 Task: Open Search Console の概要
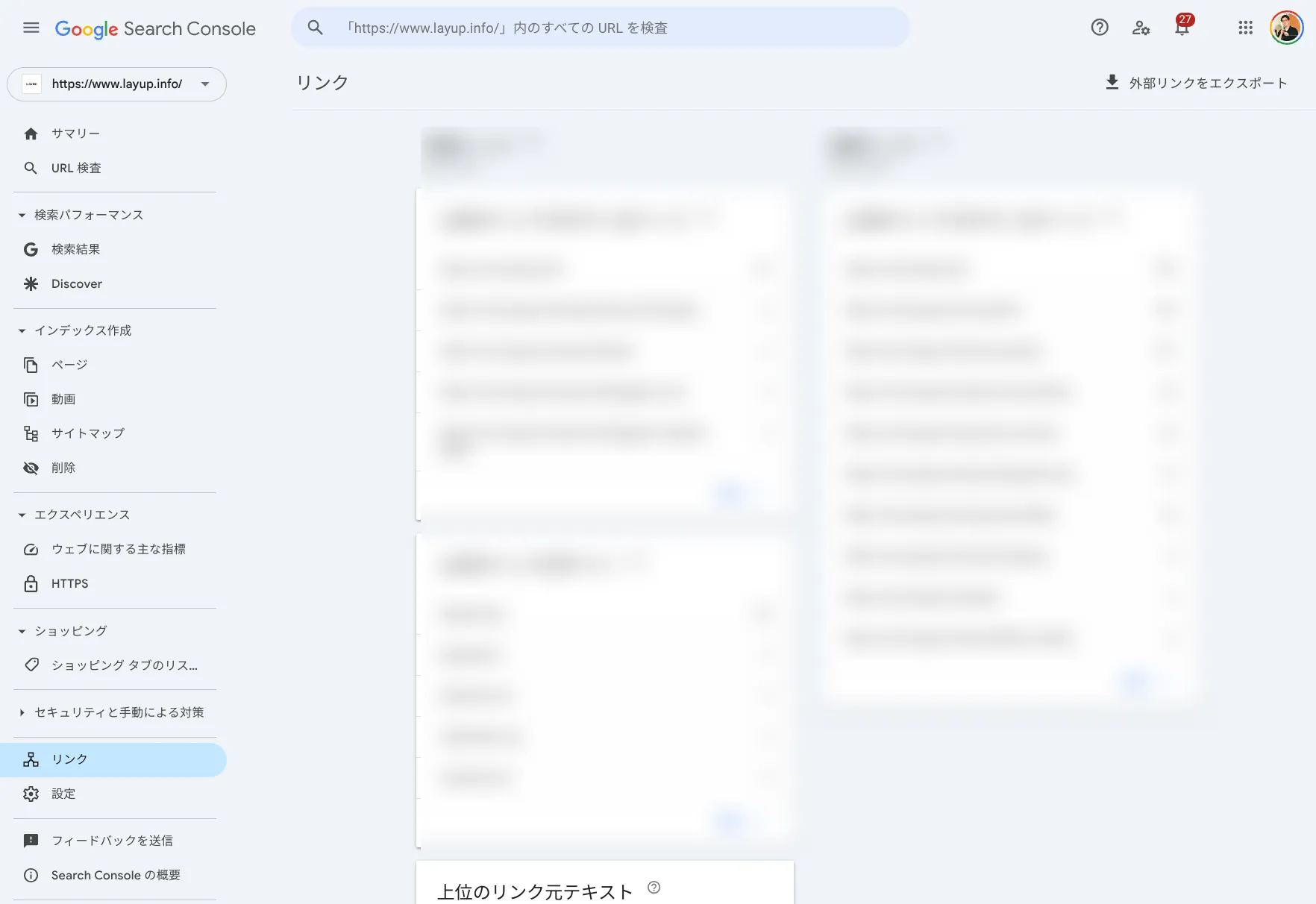click(116, 875)
